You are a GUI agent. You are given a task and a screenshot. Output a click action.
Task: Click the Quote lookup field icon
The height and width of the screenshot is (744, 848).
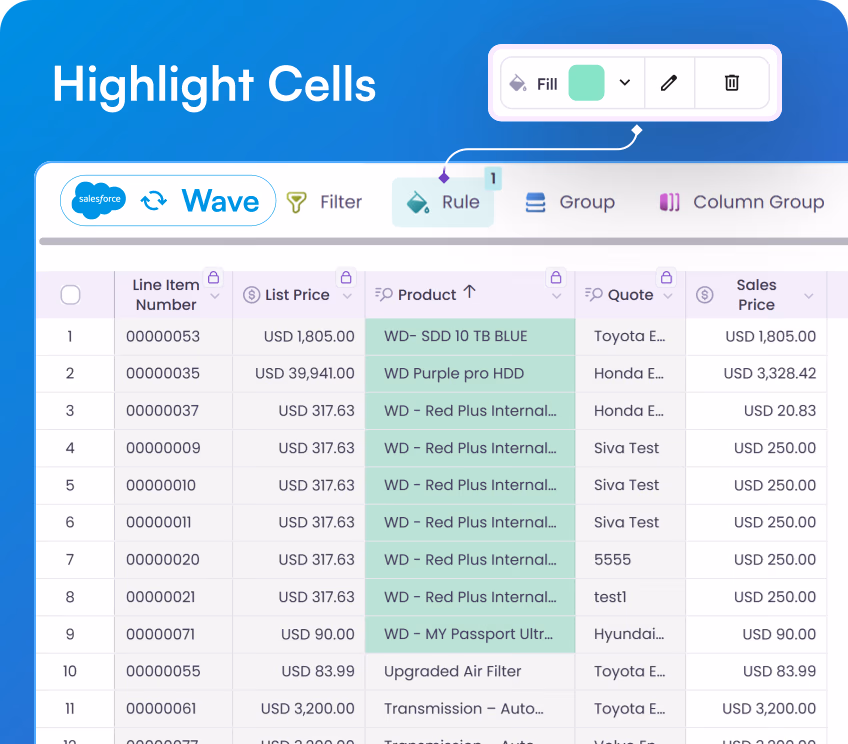point(593,294)
